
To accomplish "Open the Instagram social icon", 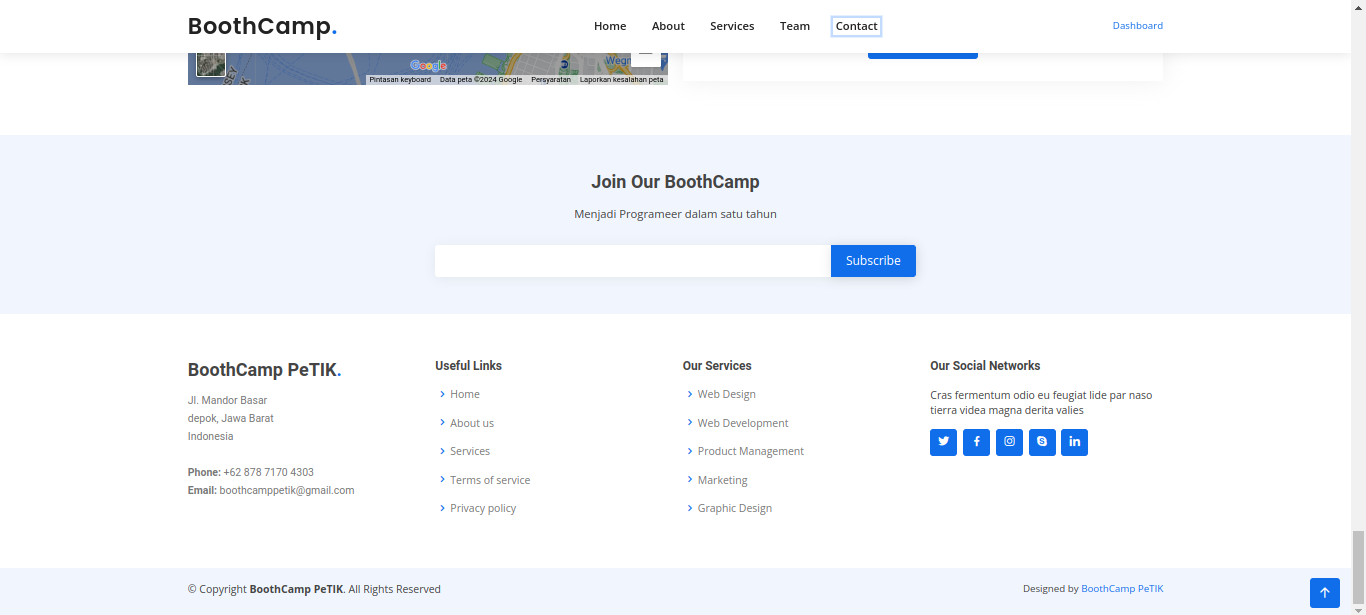I will [1009, 442].
